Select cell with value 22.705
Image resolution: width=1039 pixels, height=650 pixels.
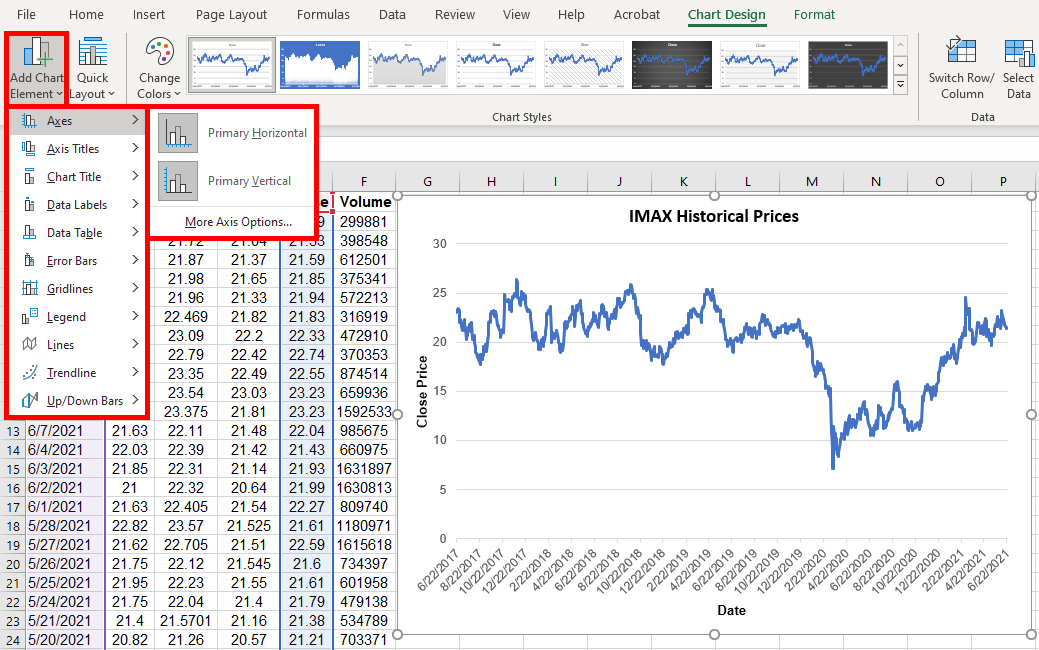pyautogui.click(x=186, y=545)
